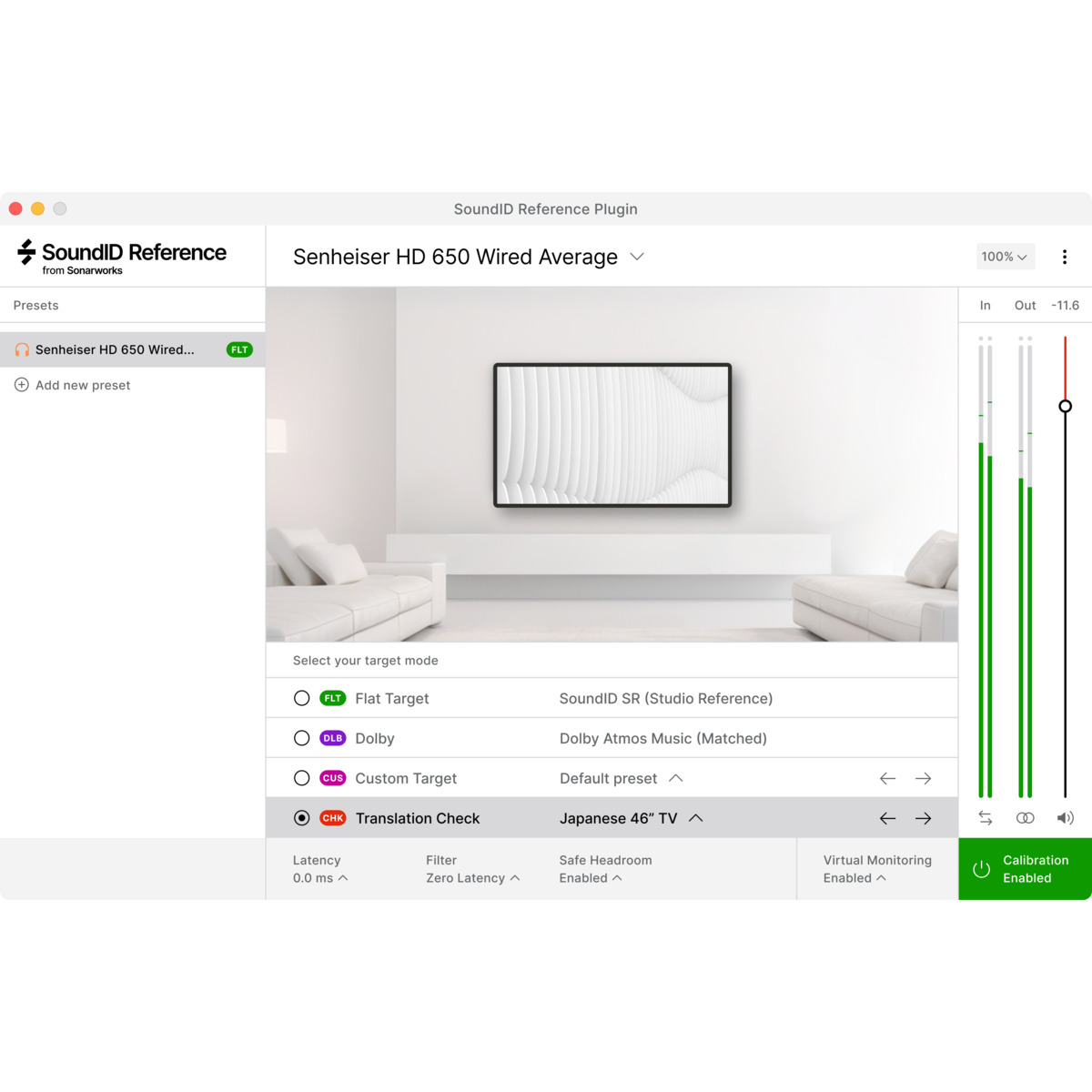Click the green FLT badge on the preset

[238, 349]
